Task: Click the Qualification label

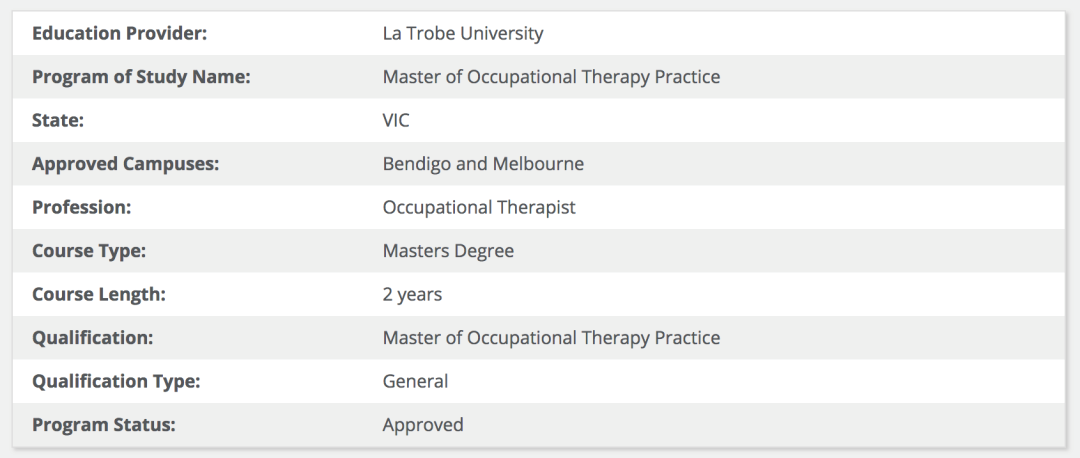Action: point(92,338)
